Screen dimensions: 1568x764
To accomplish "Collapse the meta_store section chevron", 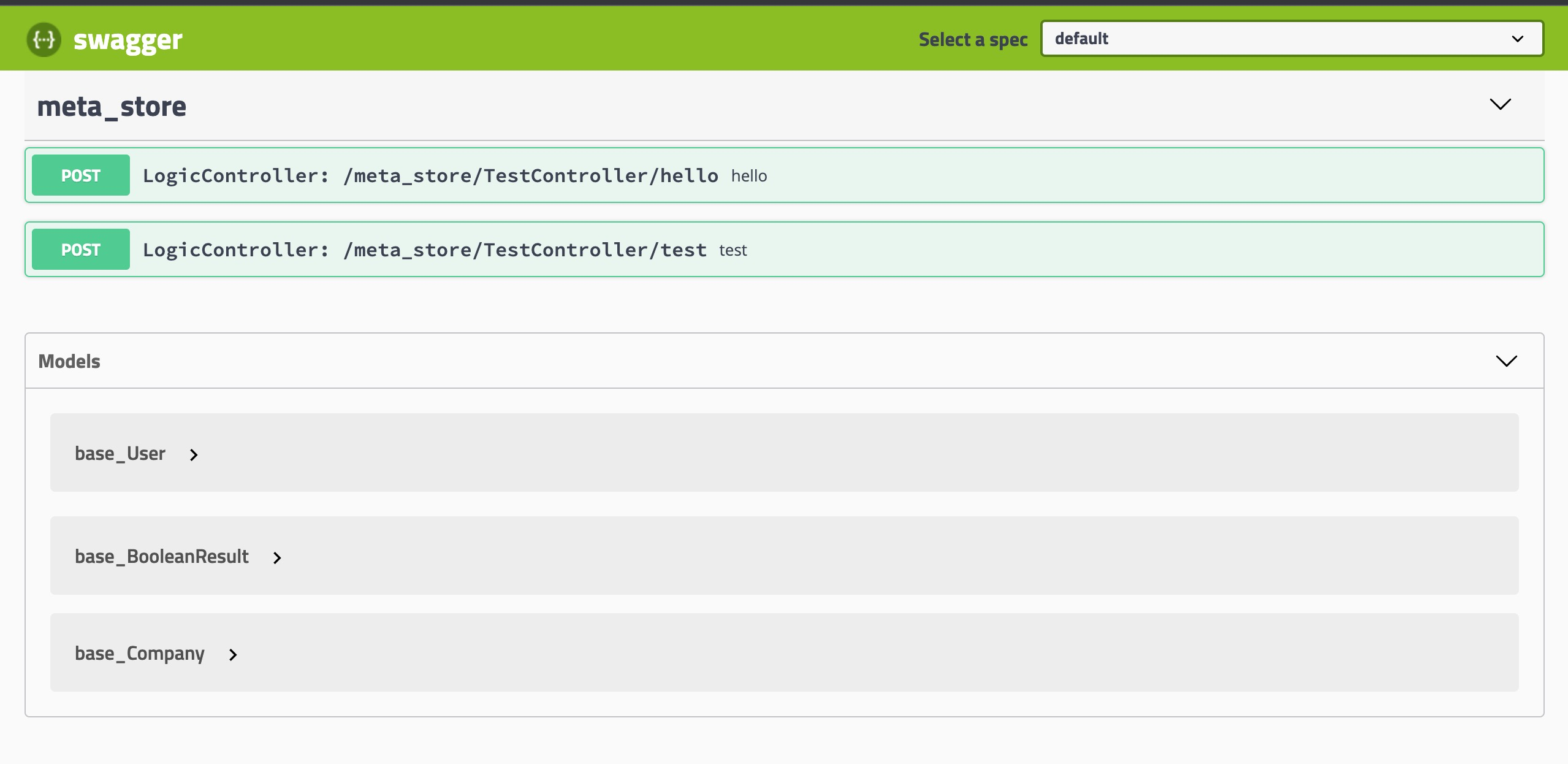I will 1500,104.
